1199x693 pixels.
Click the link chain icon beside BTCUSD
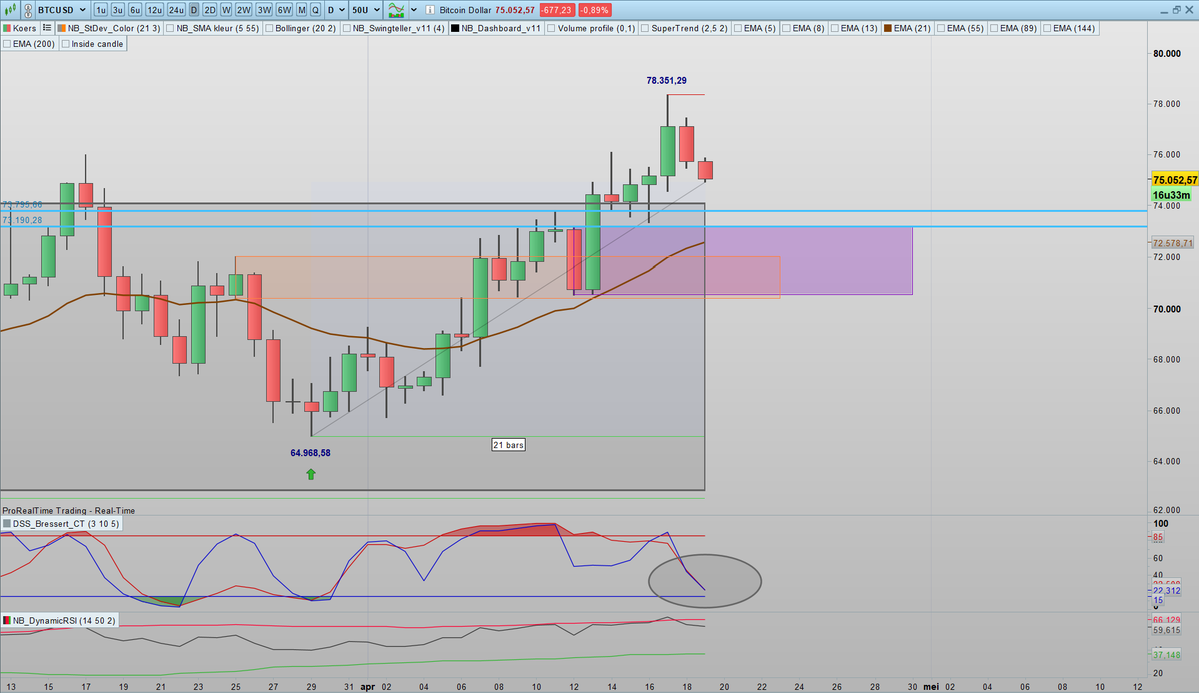click(x=28, y=10)
